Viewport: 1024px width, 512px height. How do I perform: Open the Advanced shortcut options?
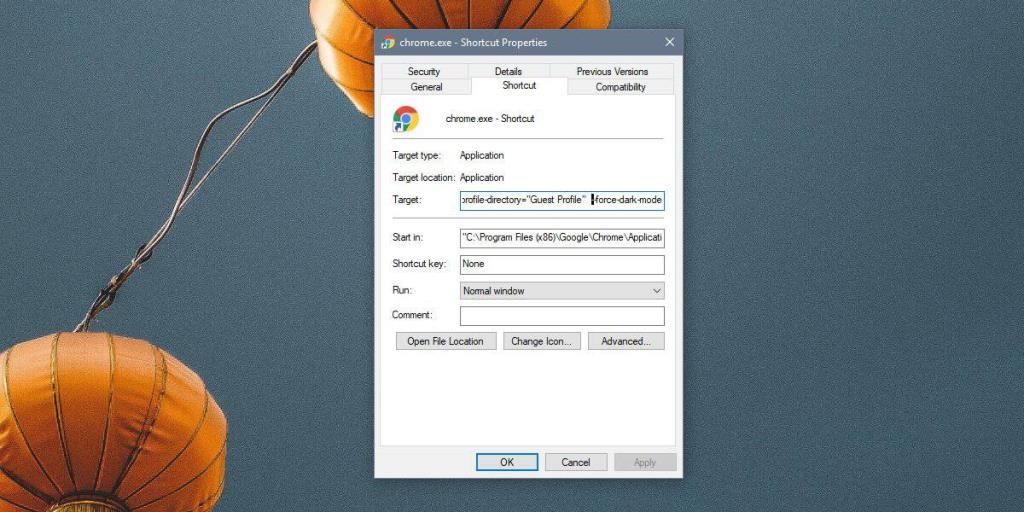626,341
